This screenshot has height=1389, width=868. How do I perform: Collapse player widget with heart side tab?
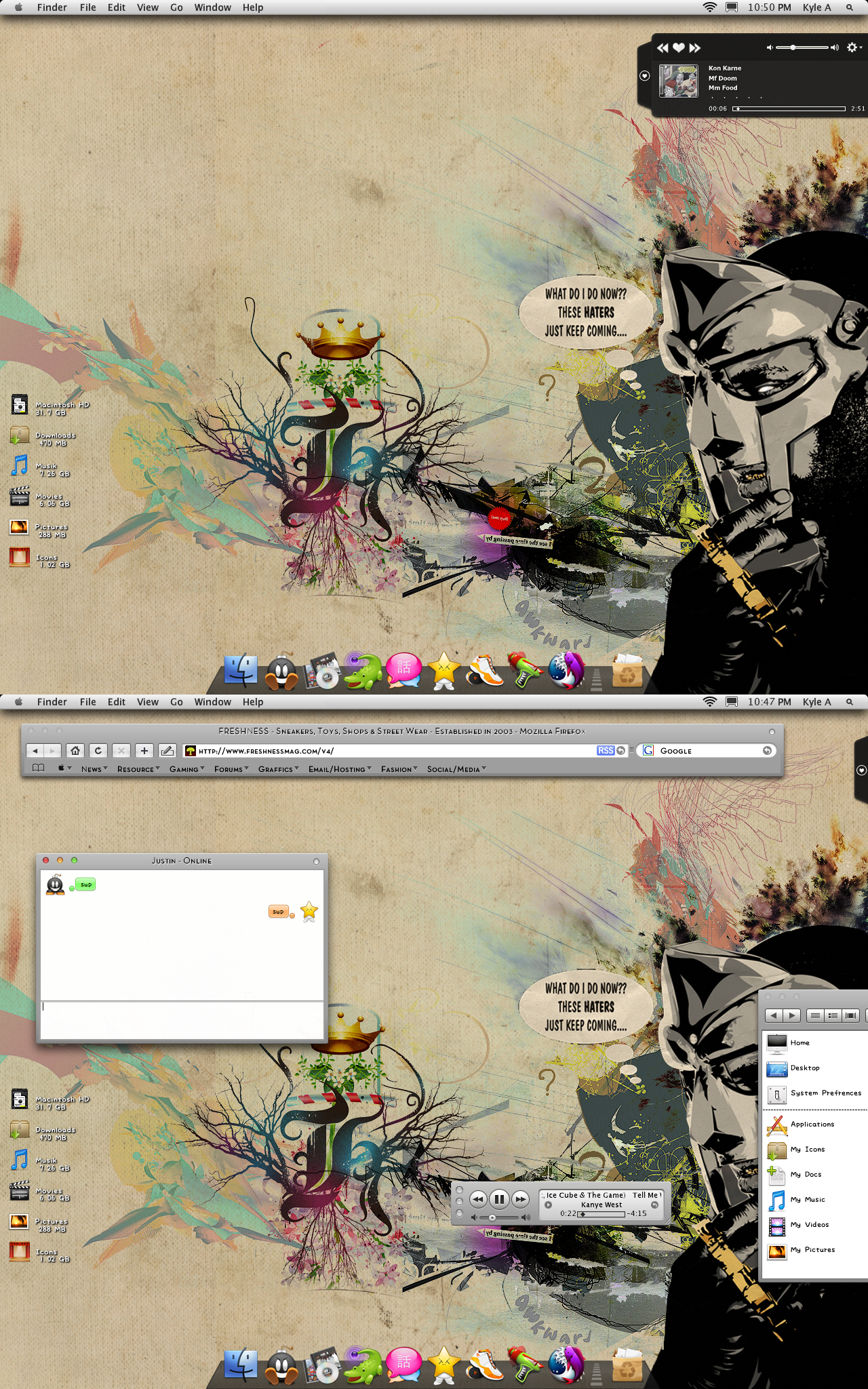click(x=645, y=76)
